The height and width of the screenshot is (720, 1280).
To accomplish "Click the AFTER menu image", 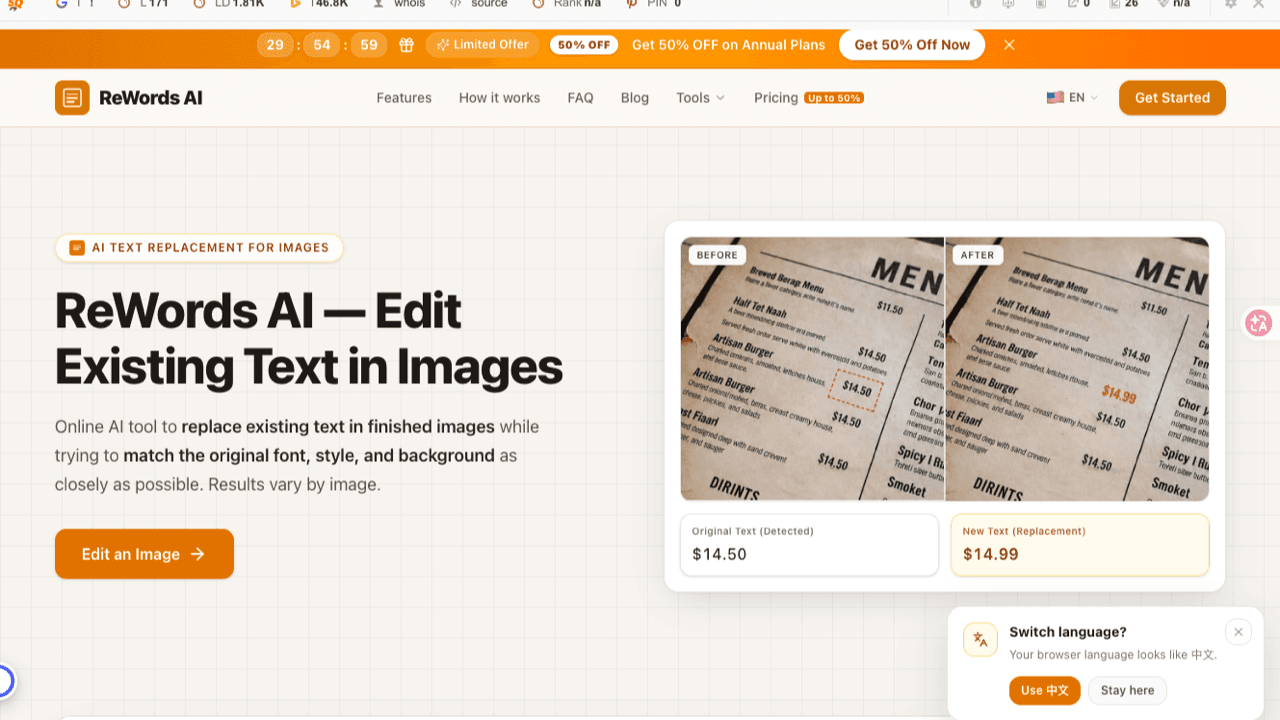I will (1077, 369).
